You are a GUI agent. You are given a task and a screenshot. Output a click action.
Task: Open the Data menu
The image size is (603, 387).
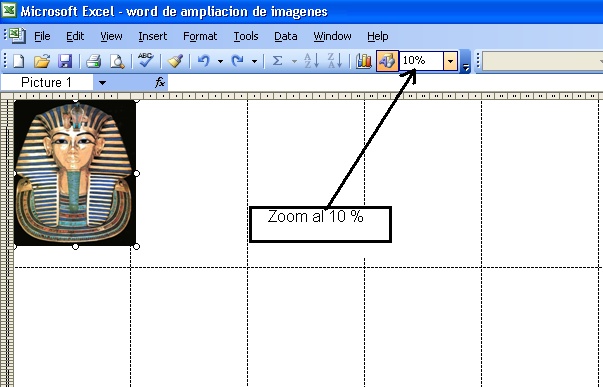285,36
